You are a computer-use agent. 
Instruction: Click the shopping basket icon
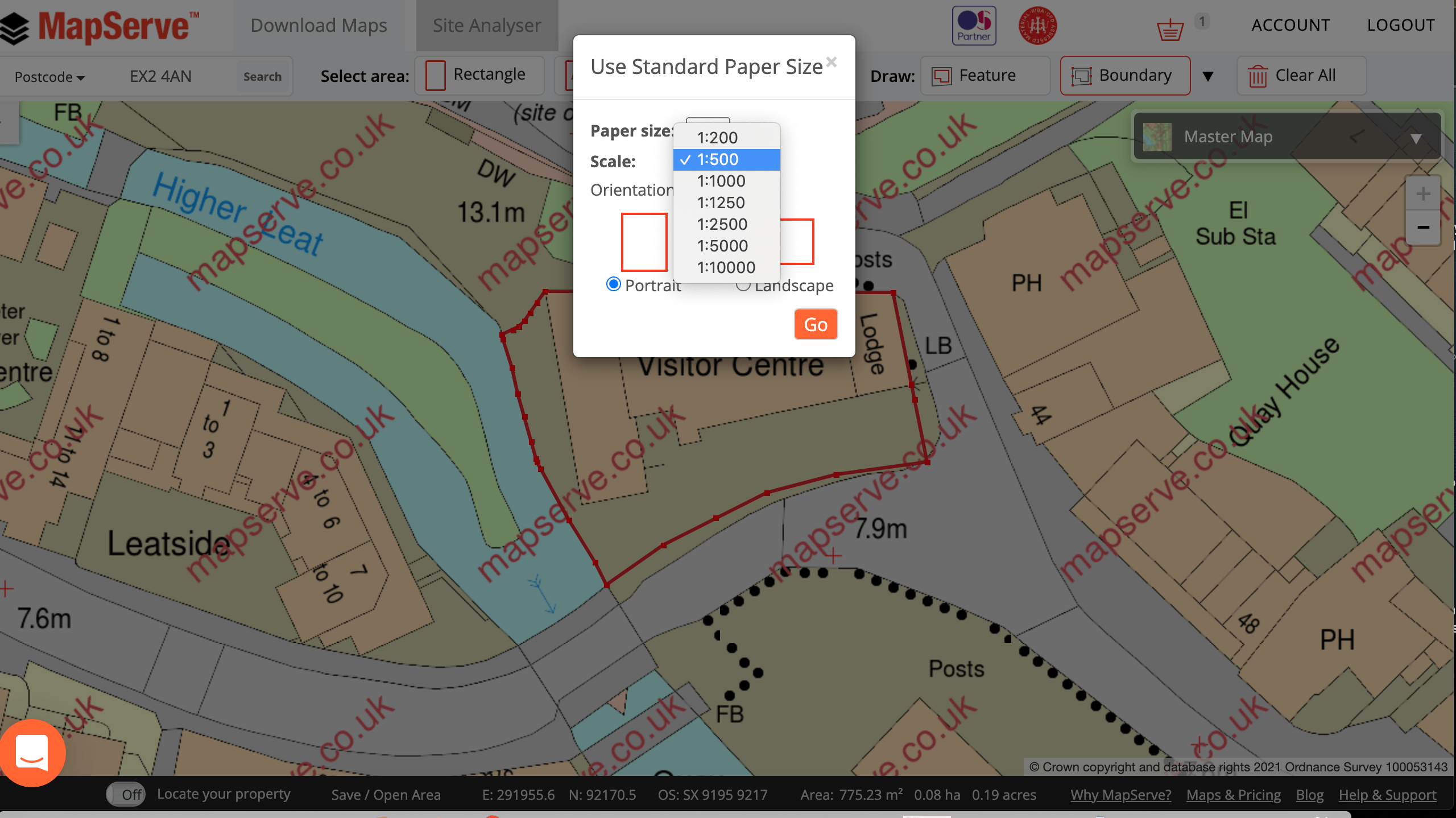[1170, 28]
